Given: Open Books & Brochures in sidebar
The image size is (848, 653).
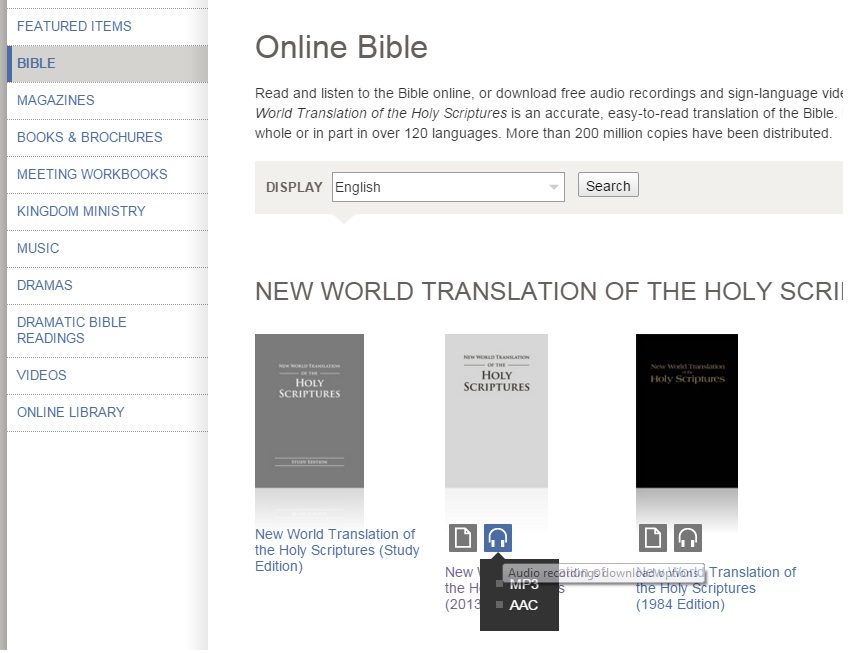Looking at the screenshot, I should tap(90, 137).
